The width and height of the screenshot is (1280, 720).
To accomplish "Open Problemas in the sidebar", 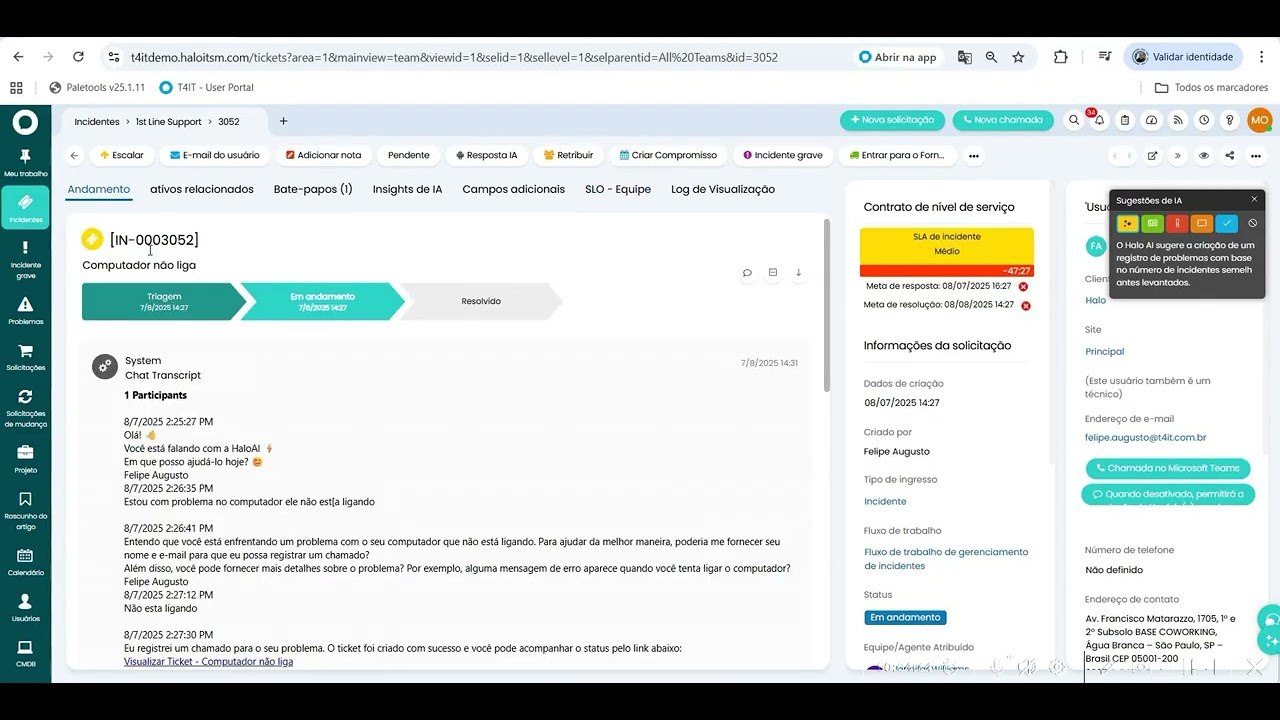I will (x=25, y=311).
